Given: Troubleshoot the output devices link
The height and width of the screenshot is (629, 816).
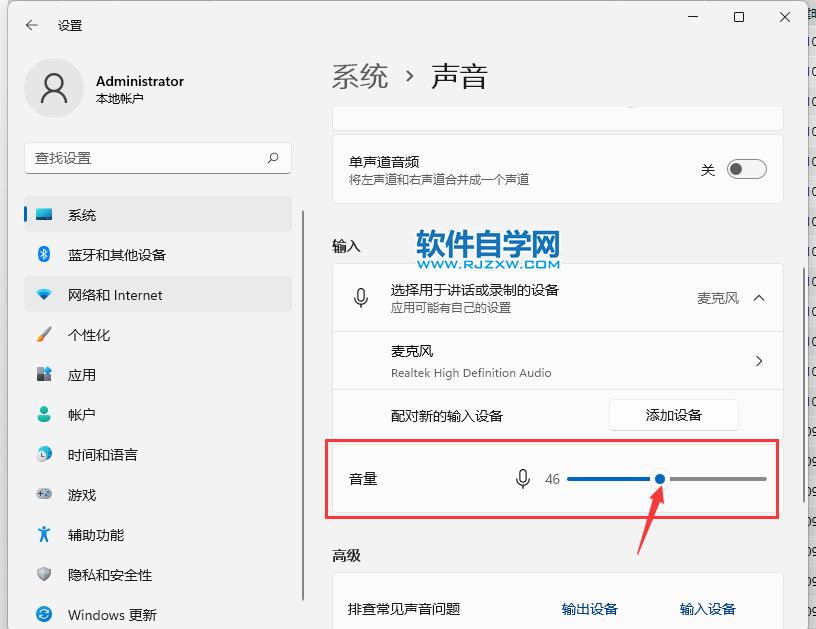Looking at the screenshot, I should click(x=589, y=609).
